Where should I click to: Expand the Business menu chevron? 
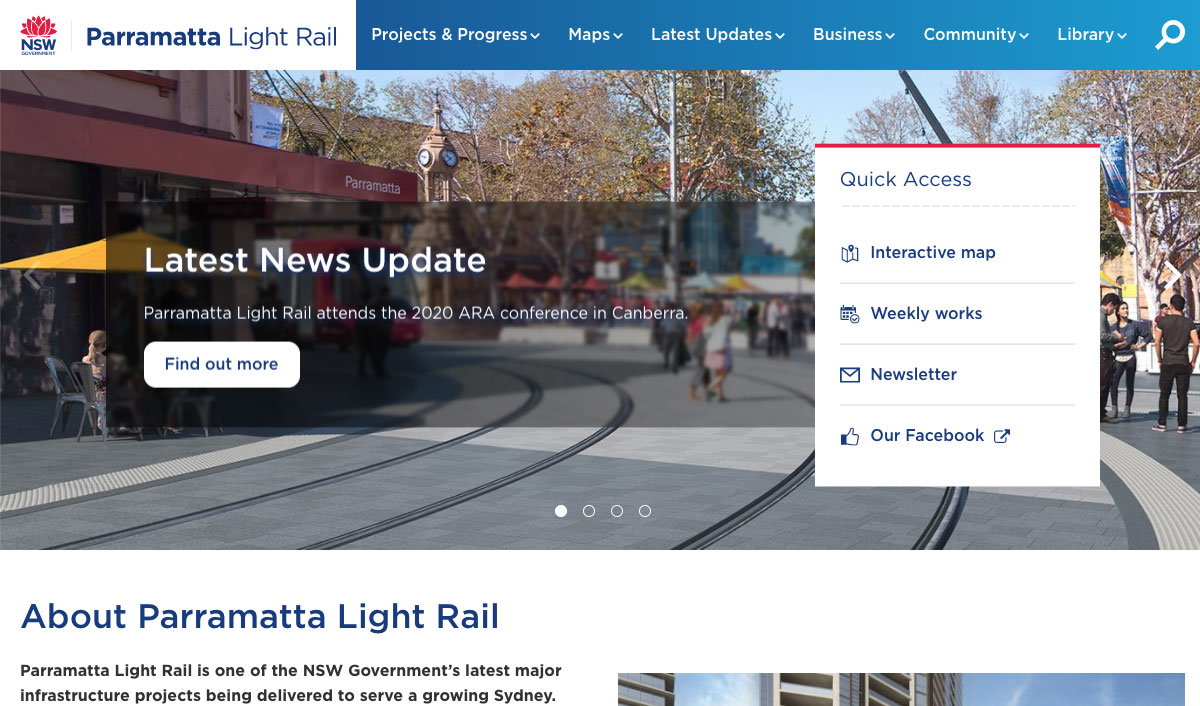890,36
